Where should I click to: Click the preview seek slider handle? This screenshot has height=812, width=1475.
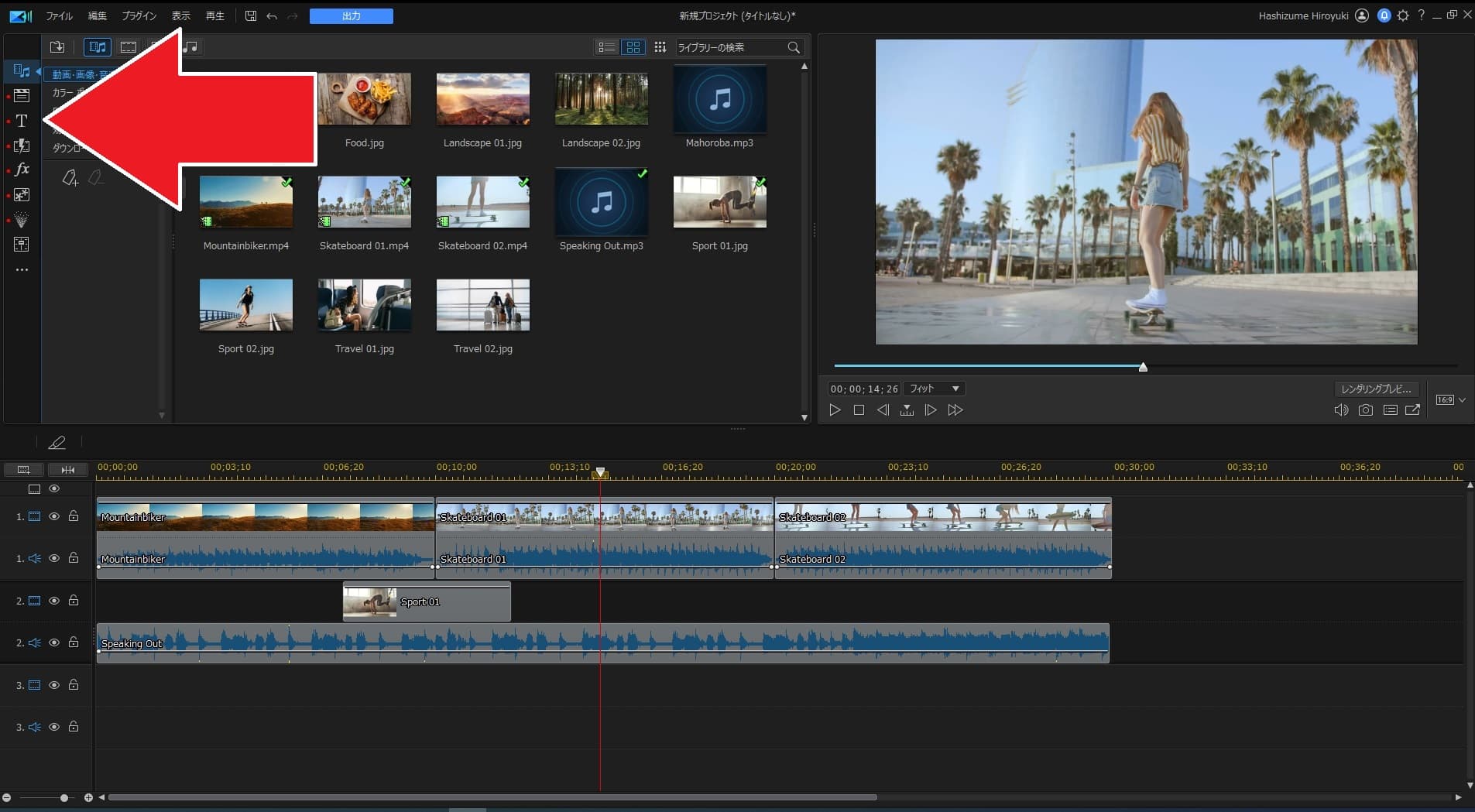(1143, 367)
